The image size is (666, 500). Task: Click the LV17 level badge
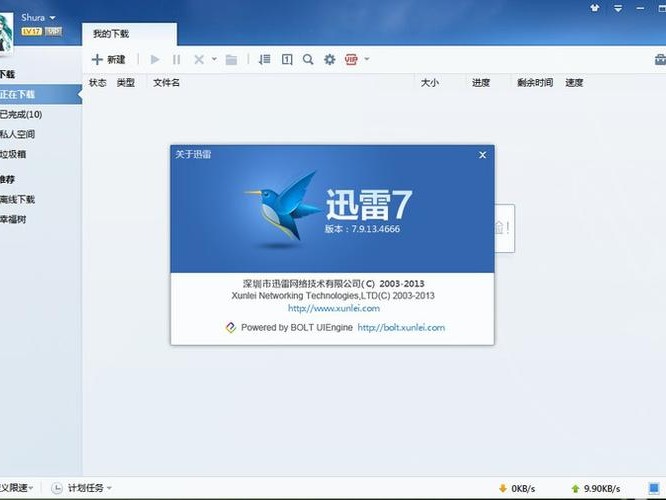[31, 31]
